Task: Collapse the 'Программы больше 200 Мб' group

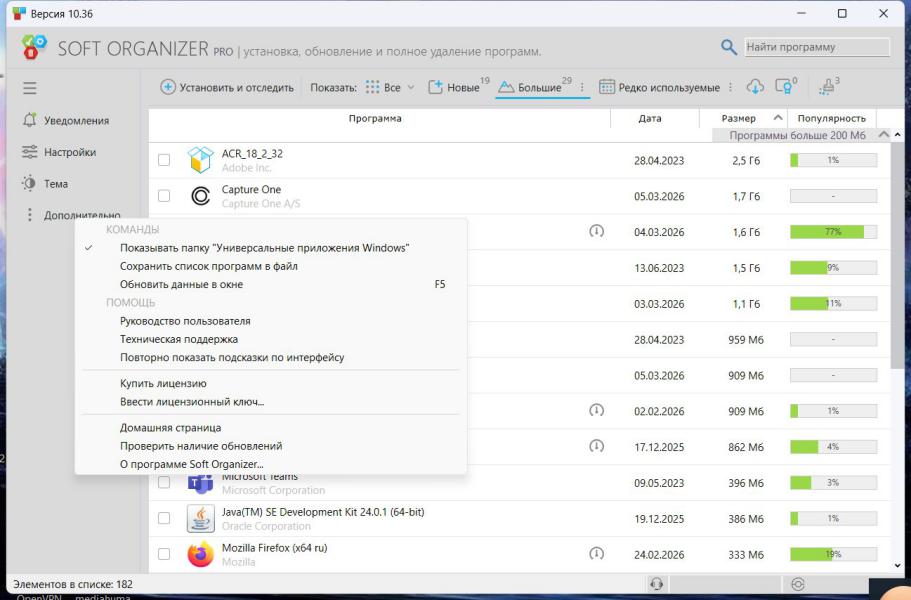Action: (883, 135)
